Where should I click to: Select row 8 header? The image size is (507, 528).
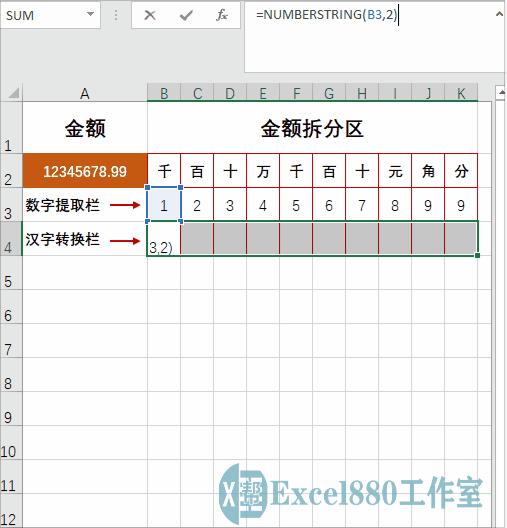[11, 375]
